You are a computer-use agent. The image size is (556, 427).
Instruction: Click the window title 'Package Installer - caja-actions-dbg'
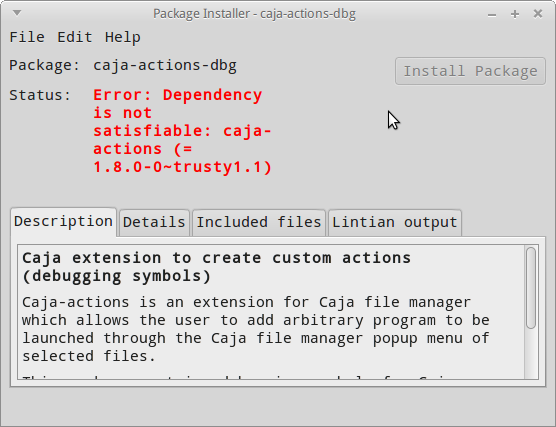(254, 14)
